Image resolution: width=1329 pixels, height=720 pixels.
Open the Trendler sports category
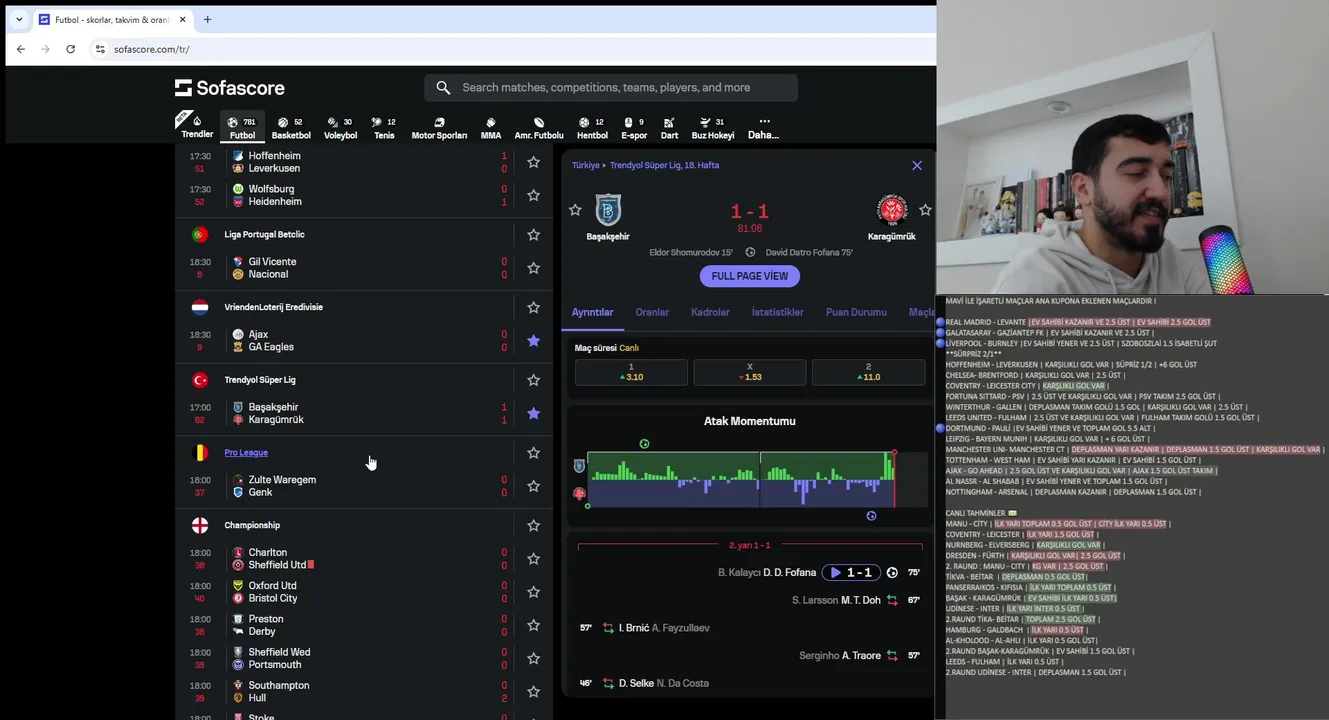tap(197, 127)
